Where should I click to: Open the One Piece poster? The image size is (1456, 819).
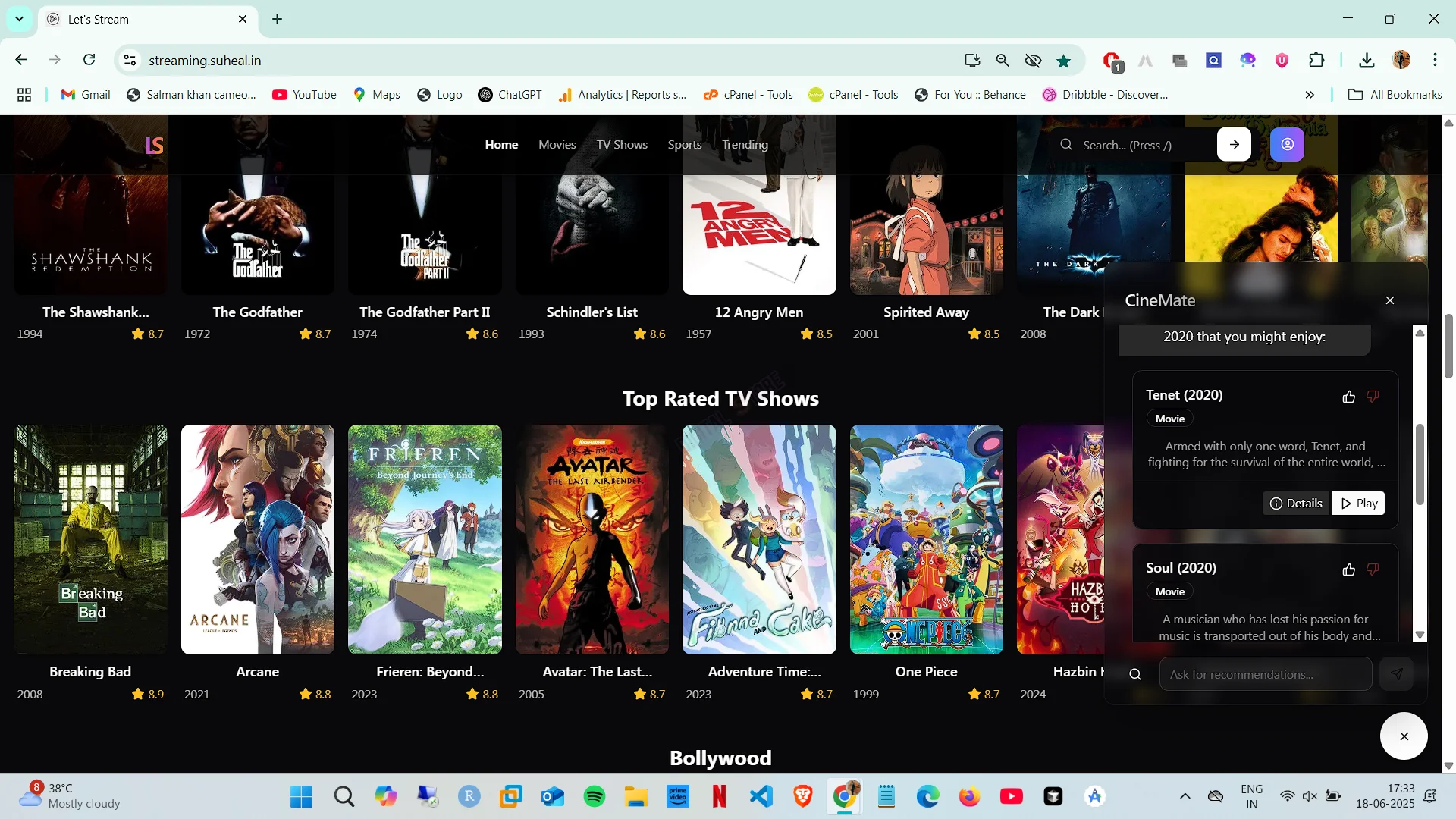point(927,539)
